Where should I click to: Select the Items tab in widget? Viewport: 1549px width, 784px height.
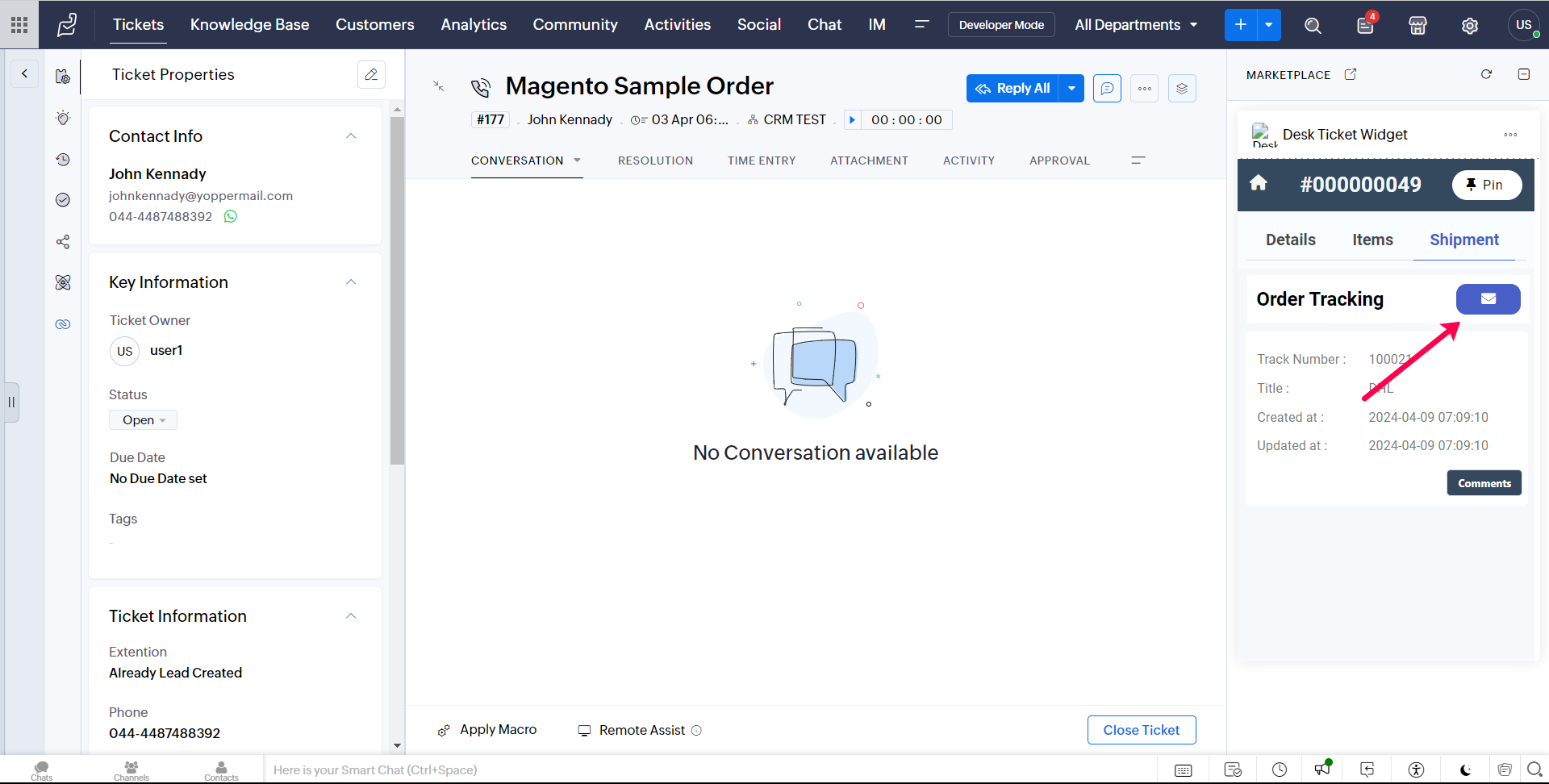click(x=1372, y=240)
